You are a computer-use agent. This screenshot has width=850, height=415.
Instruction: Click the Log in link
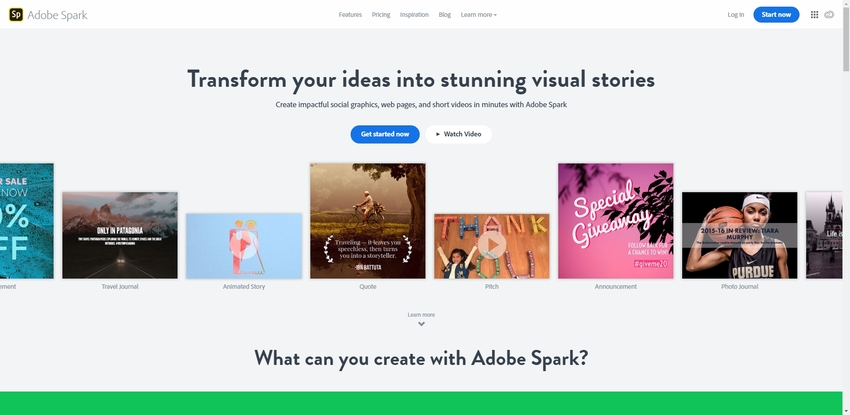point(736,15)
